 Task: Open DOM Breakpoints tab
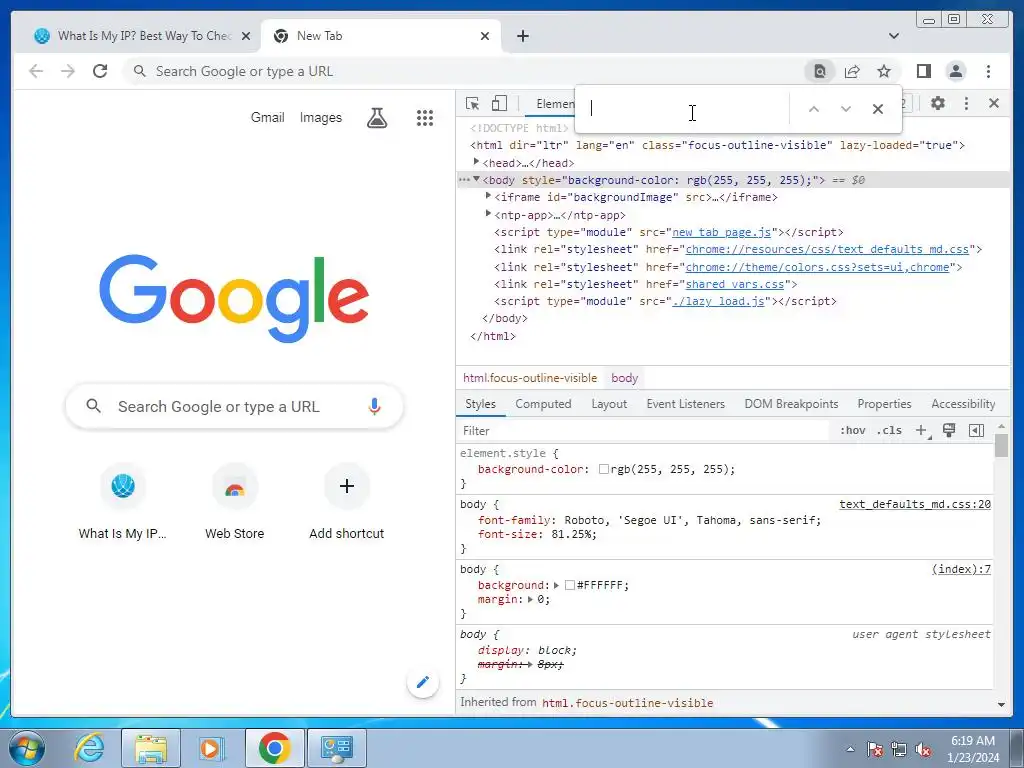click(x=791, y=404)
